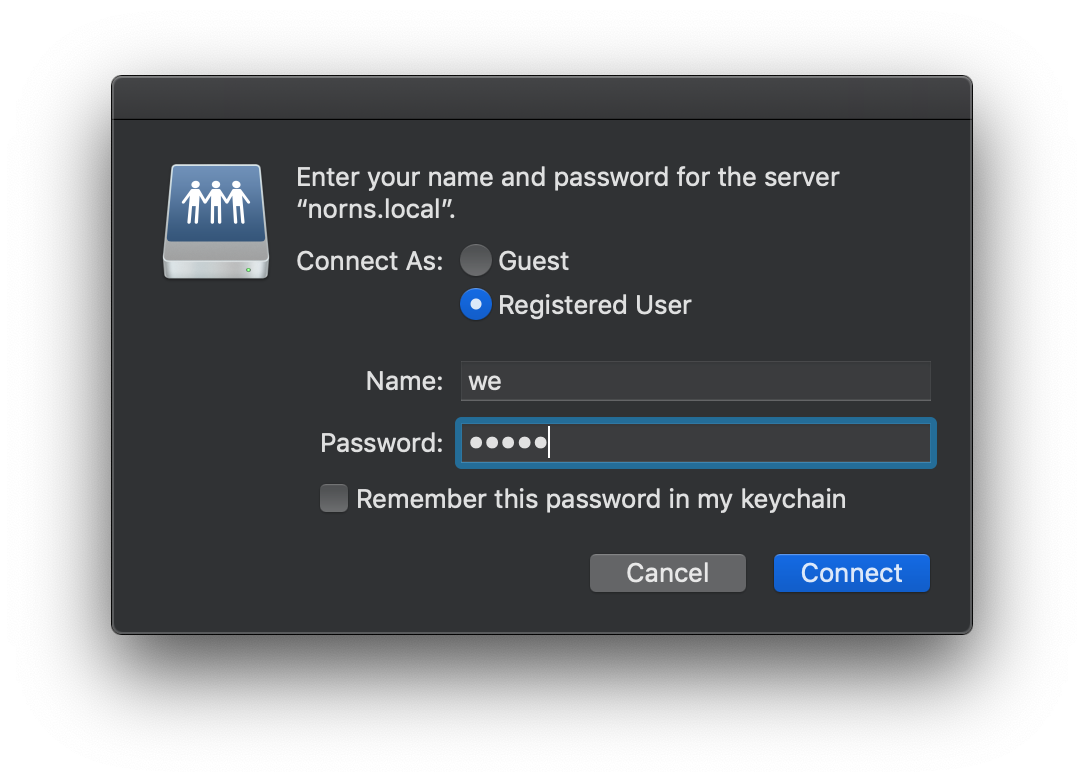Click the blue Connect button
Image resolution: width=1084 pixels, height=782 pixels.
852,572
